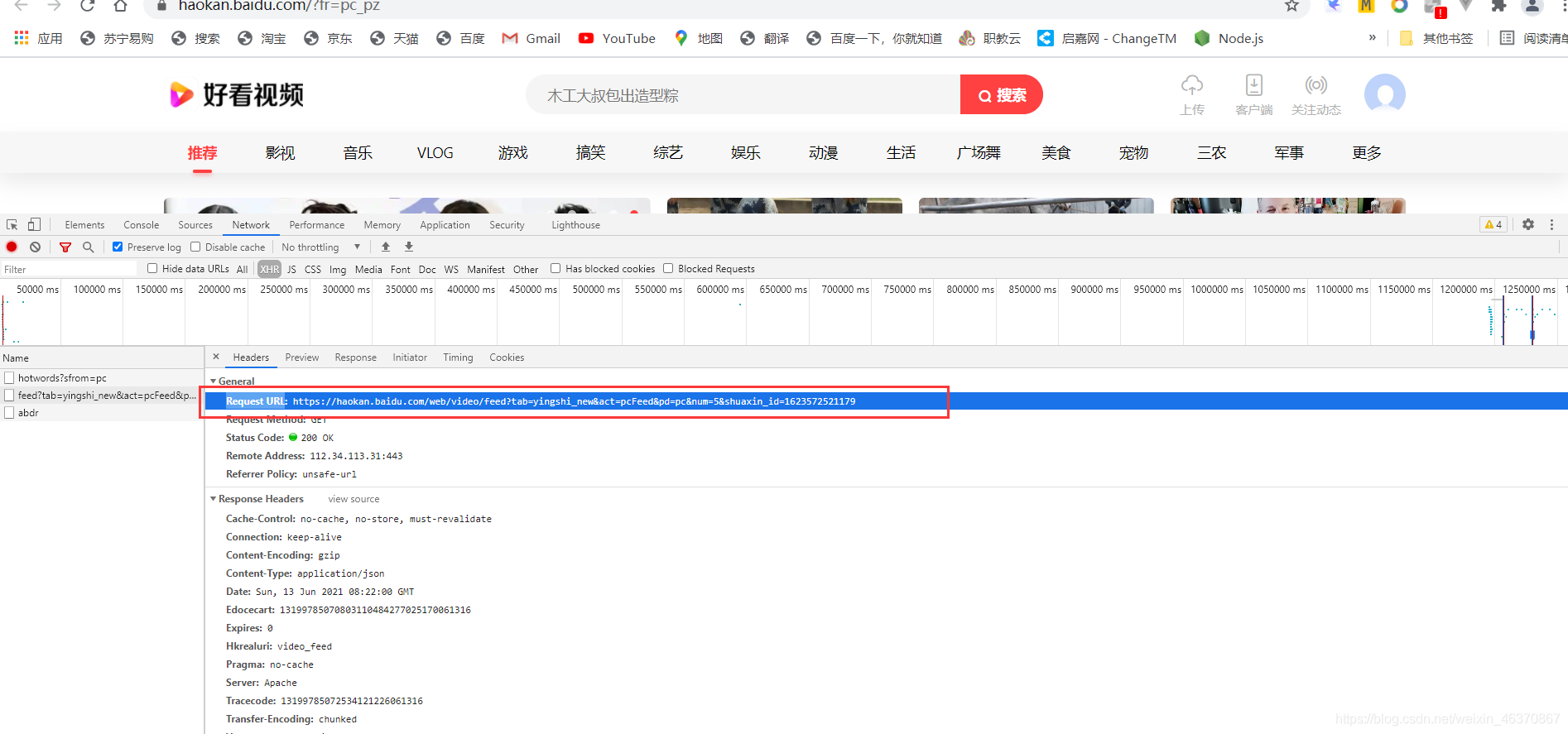Check the feed?tab=yingshi_new row checkbox
The width and height of the screenshot is (1568, 734).
click(x=9, y=395)
